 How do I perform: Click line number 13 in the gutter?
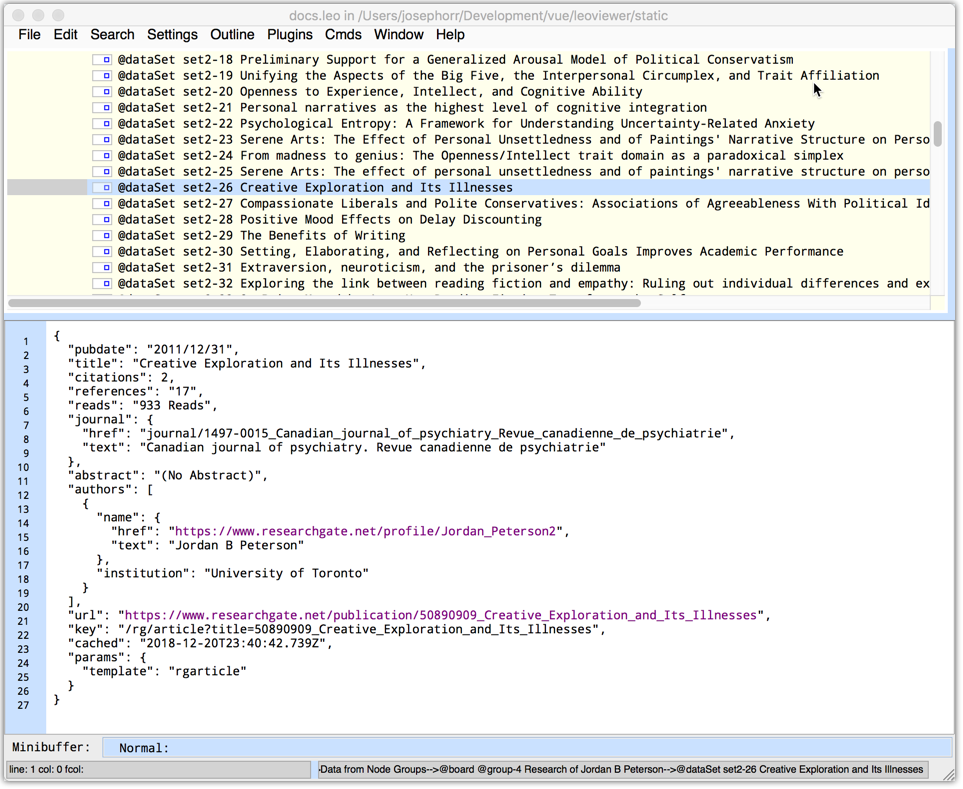(23, 510)
